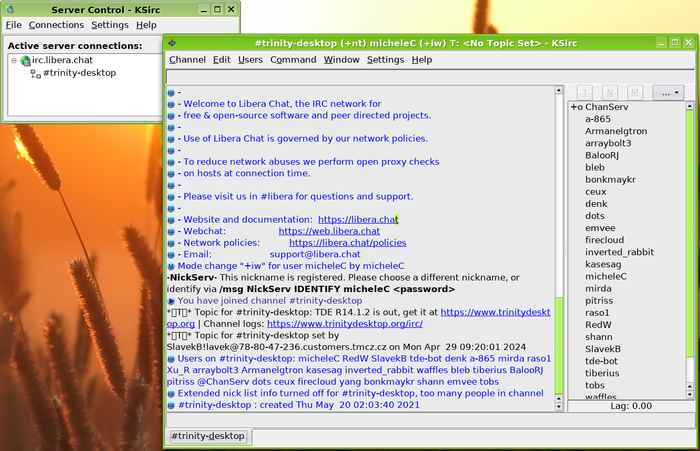Open the www.trinitydesktop.org topic link
Viewport: 700px width, 451px height.
click(496, 312)
